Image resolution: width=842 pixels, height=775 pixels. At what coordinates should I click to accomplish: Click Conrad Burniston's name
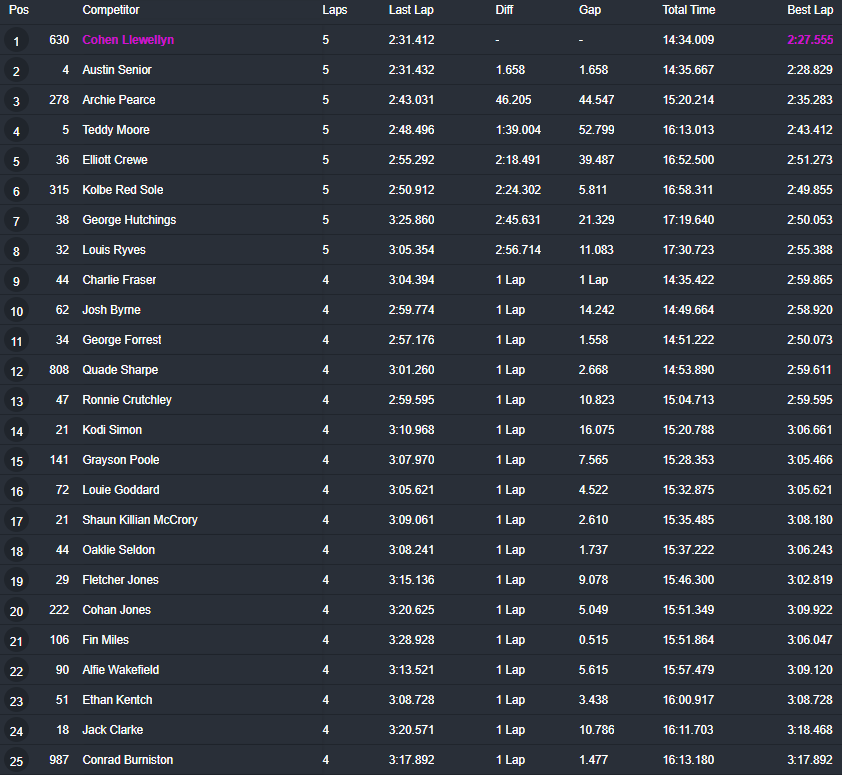tap(127, 760)
